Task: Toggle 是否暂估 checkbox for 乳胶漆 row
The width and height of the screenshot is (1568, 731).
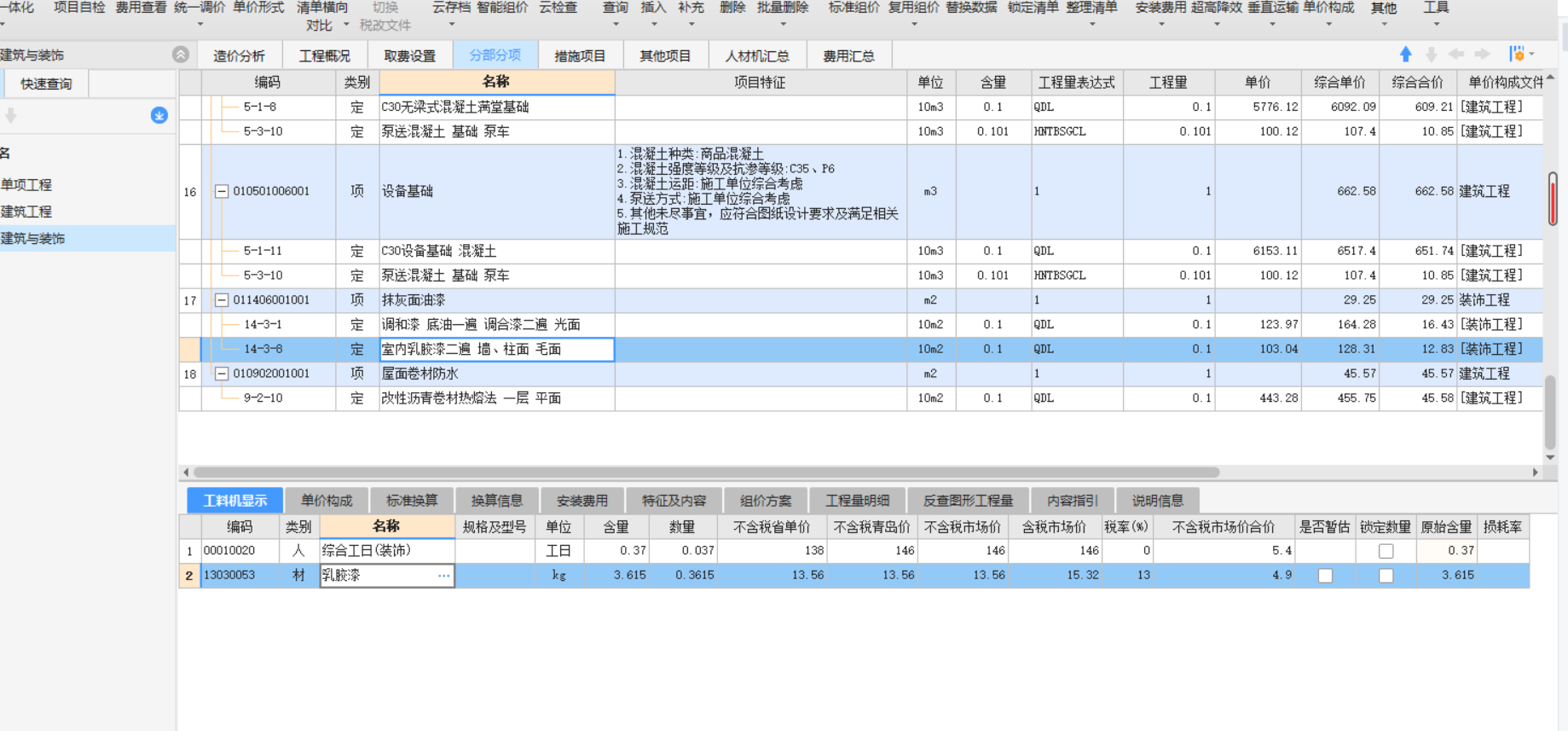Action: point(1325,576)
